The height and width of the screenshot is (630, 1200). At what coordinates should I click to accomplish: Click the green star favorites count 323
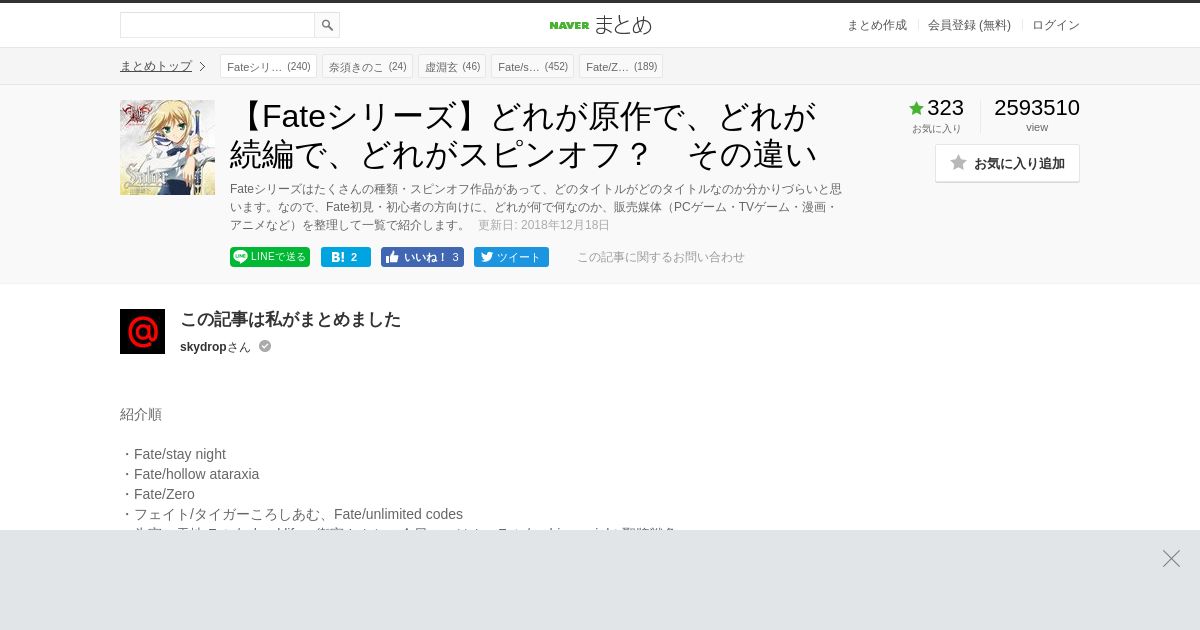[936, 108]
